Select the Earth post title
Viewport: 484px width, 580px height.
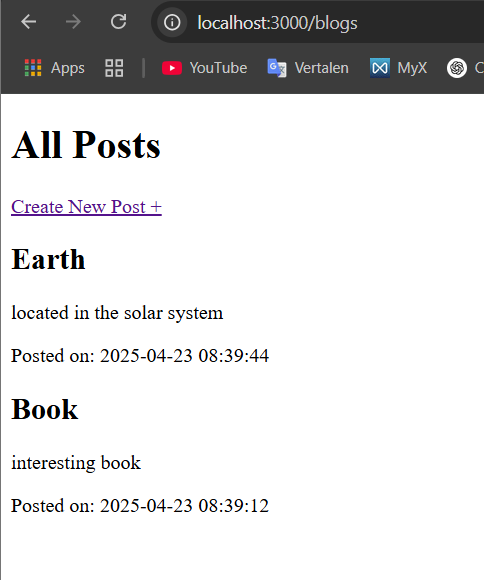click(x=48, y=259)
